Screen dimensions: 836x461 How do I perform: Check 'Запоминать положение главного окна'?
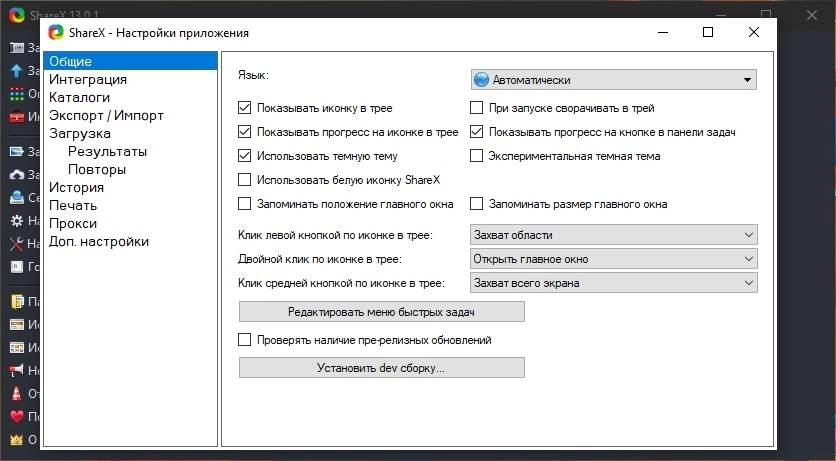244,204
